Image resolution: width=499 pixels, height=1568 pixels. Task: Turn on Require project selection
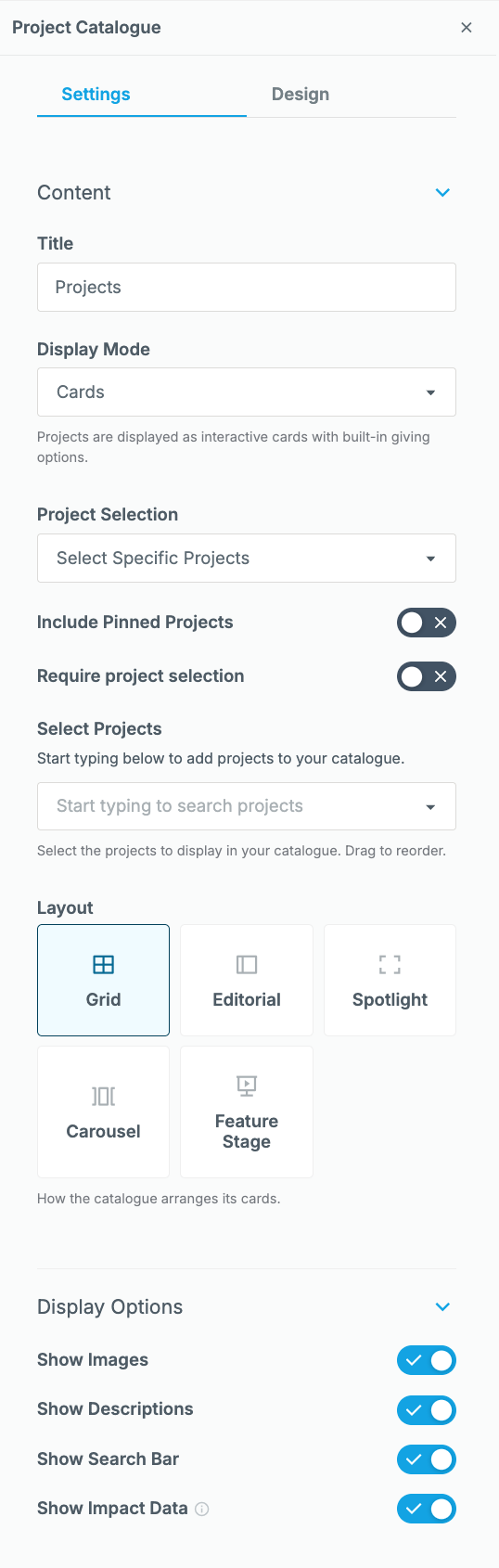pos(427,676)
